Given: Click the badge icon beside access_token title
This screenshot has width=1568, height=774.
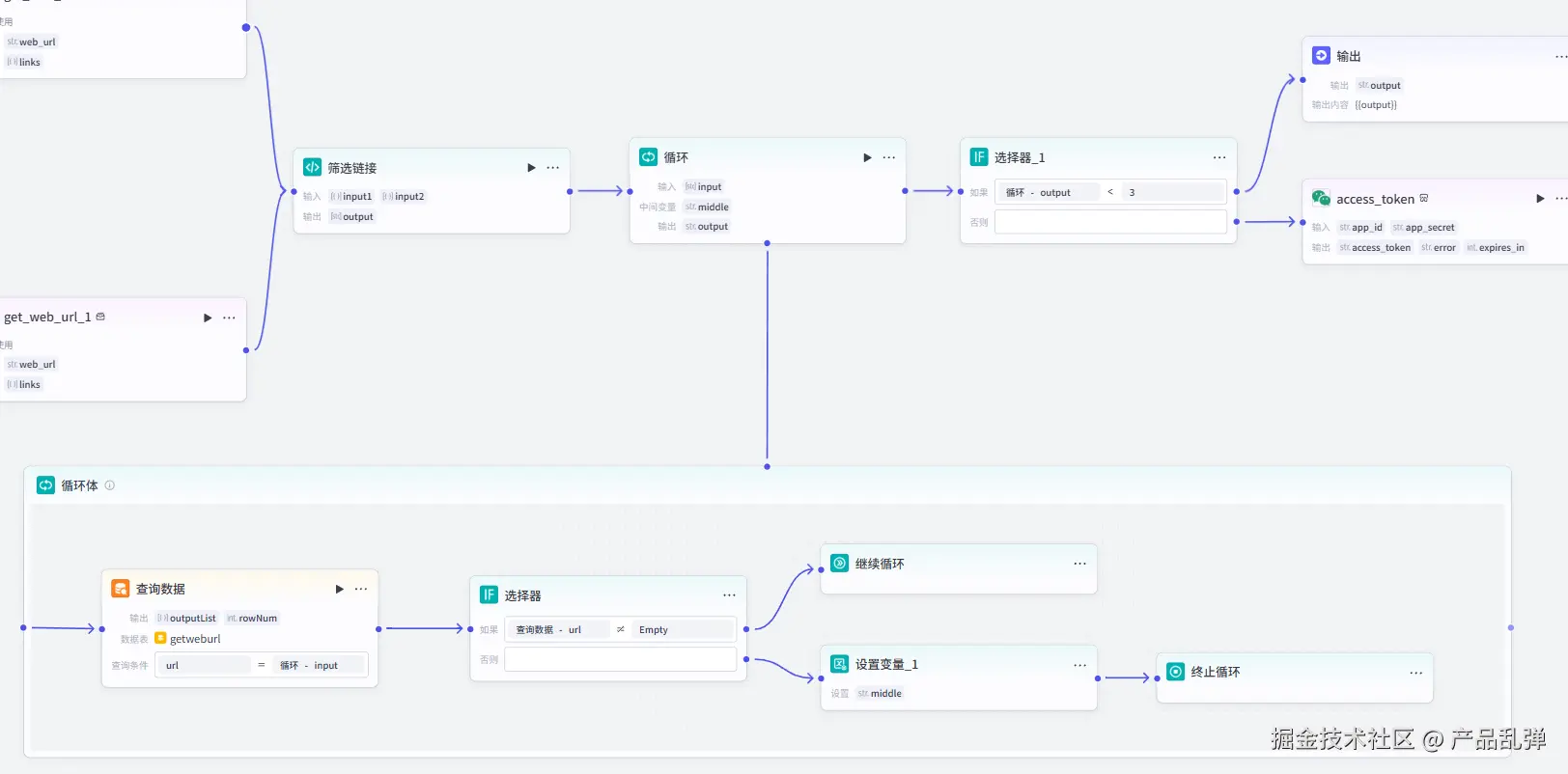Looking at the screenshot, I should pos(1424,198).
